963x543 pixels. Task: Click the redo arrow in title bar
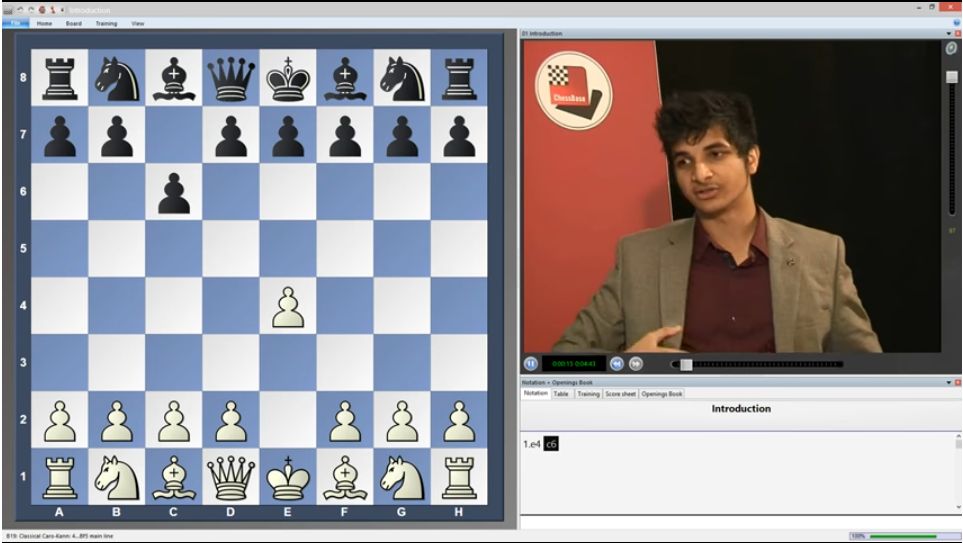29,9
